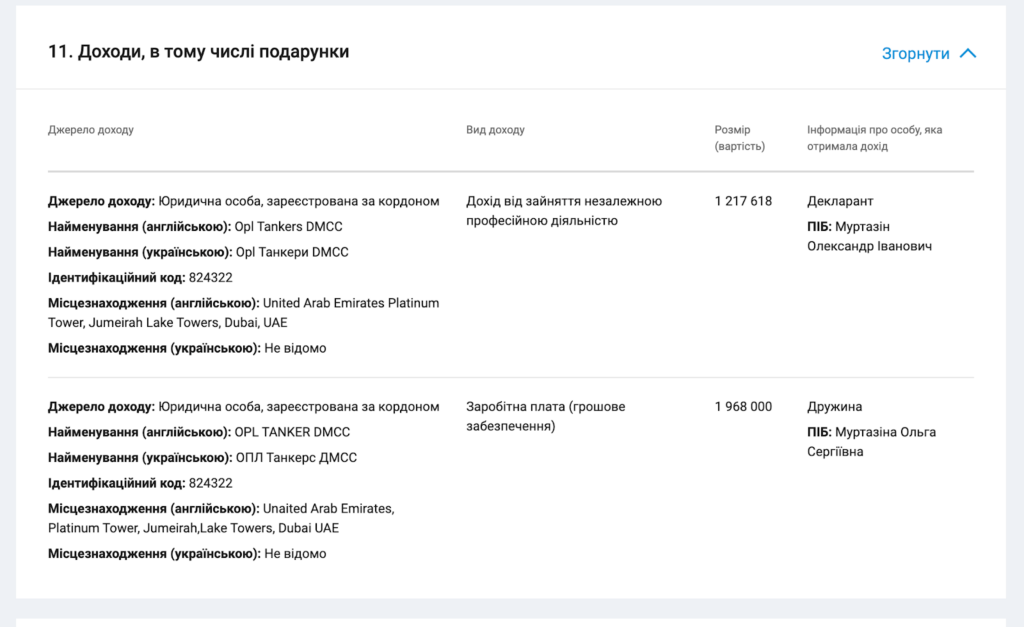Click the ОПЛ Танкерс ДМСС Ukrainian name
The height and width of the screenshot is (627, 1024).
pos(295,458)
